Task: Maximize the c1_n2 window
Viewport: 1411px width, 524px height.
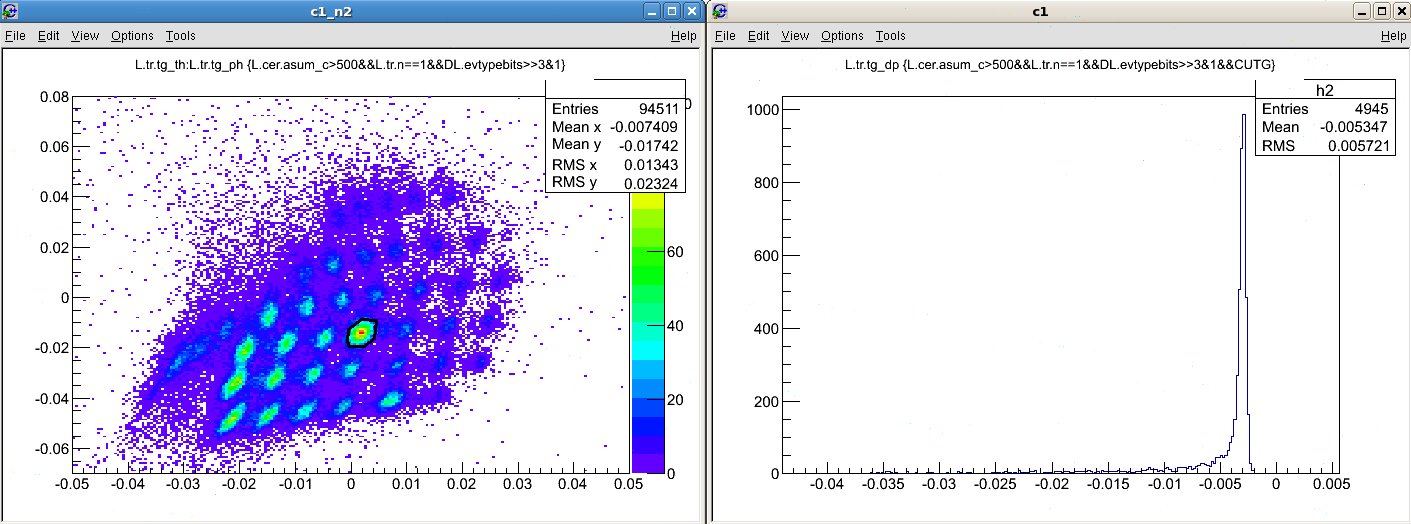Action: [x=672, y=11]
